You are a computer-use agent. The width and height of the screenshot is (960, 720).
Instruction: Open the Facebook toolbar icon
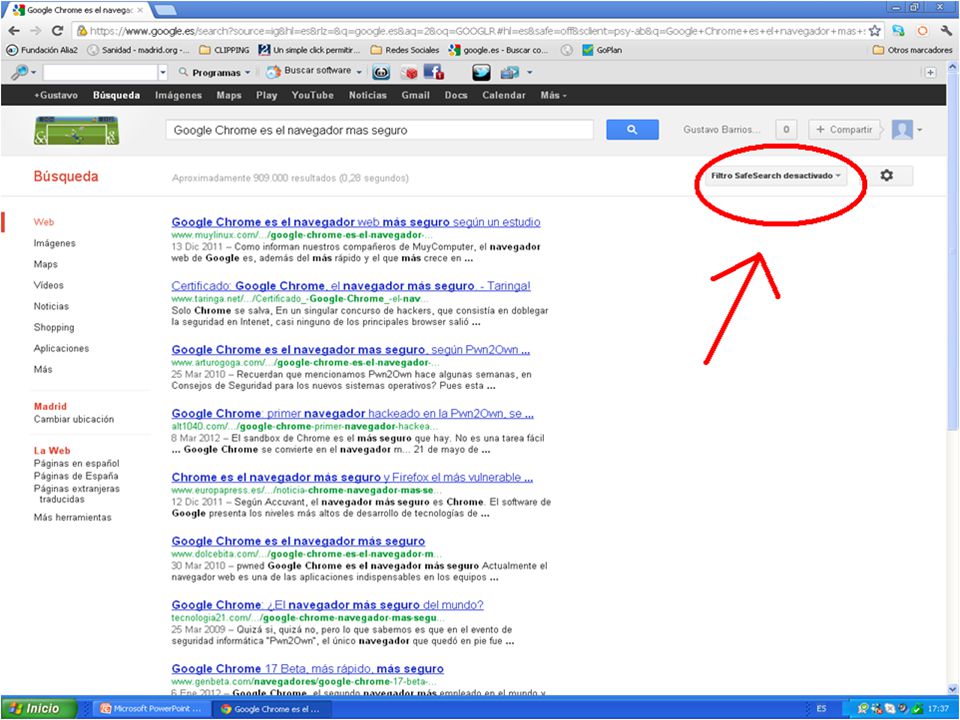point(433,73)
